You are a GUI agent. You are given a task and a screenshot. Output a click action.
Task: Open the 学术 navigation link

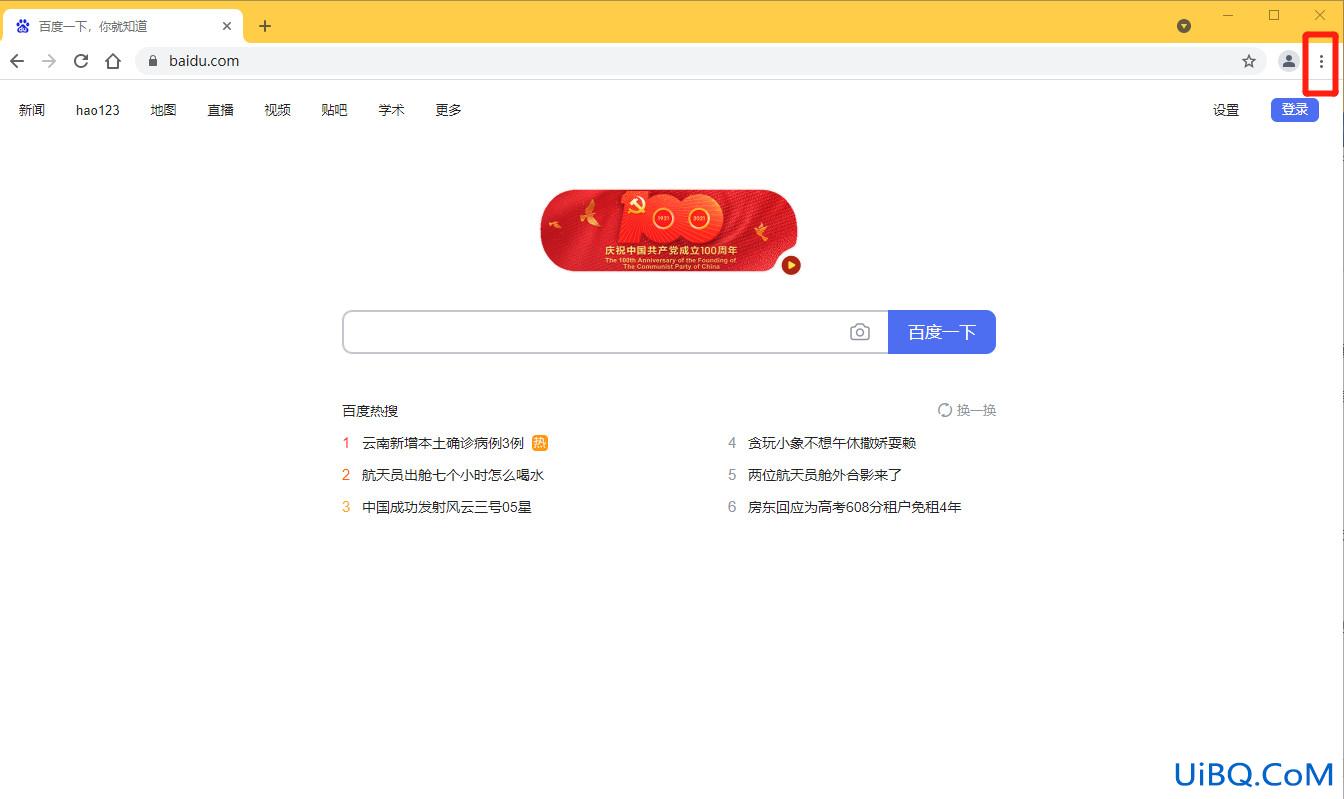coord(391,110)
